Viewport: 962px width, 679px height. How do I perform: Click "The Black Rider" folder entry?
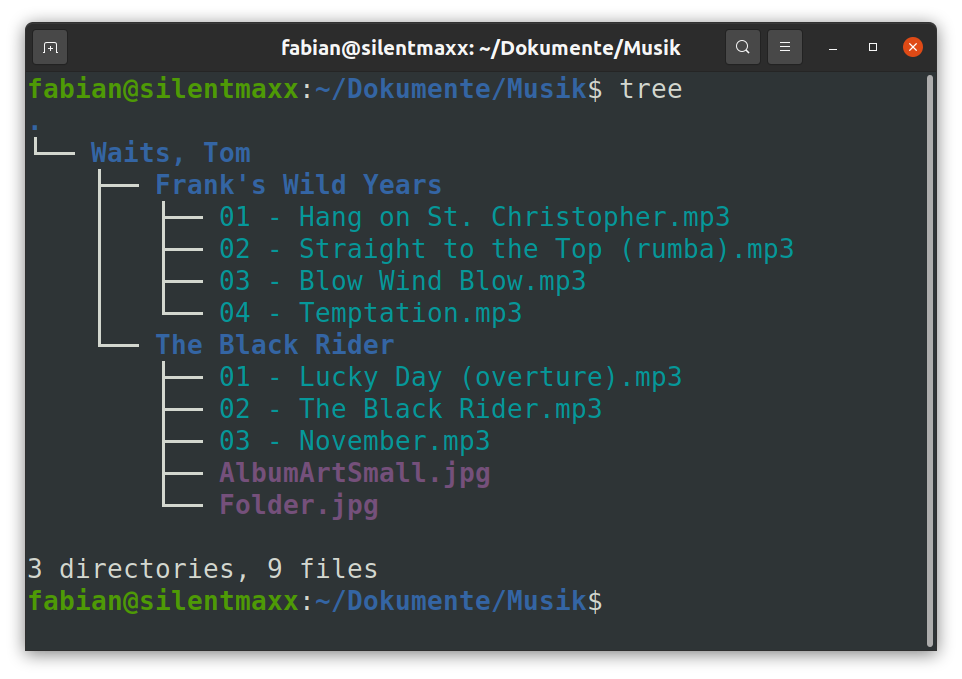coord(274,345)
